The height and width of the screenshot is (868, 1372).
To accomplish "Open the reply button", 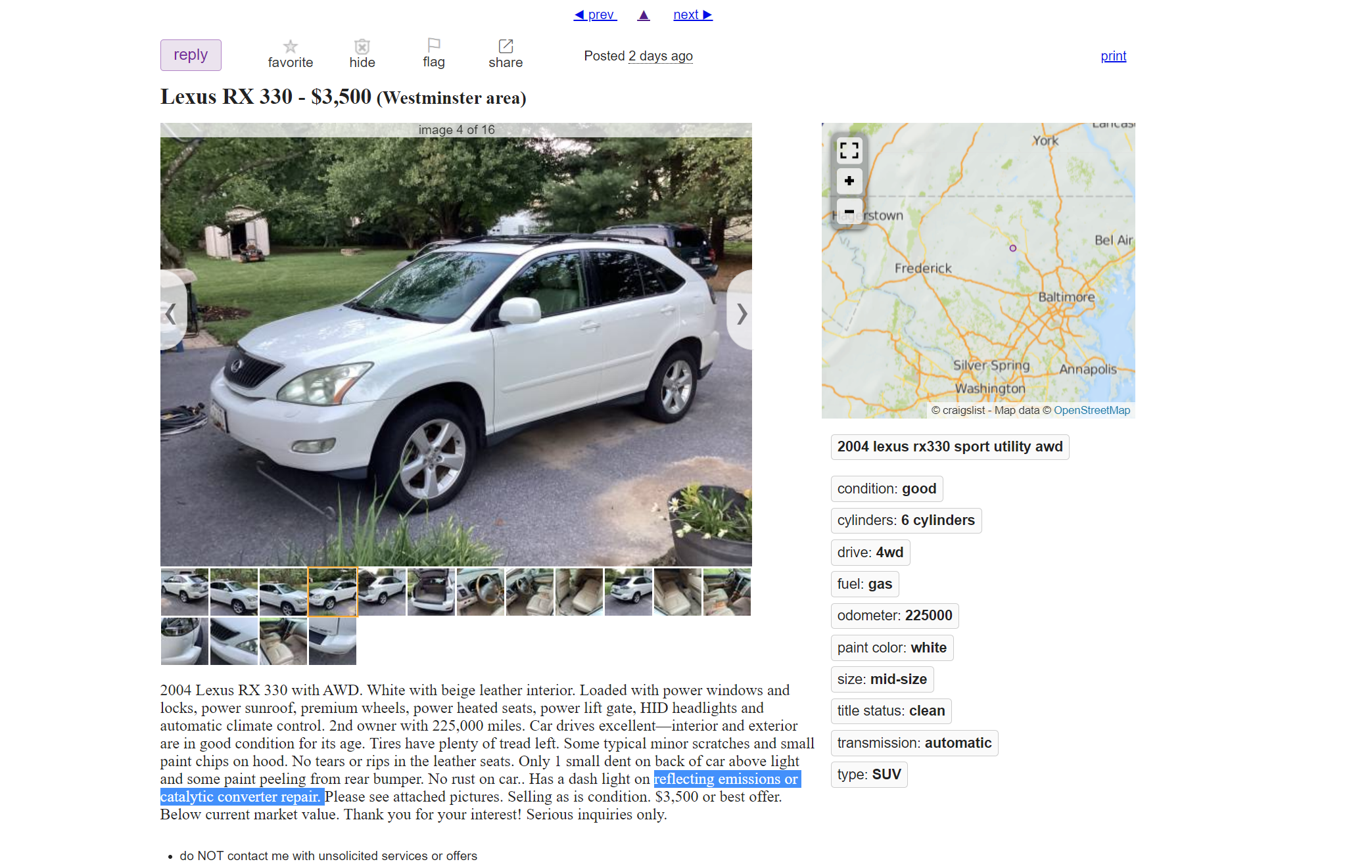I will point(191,55).
